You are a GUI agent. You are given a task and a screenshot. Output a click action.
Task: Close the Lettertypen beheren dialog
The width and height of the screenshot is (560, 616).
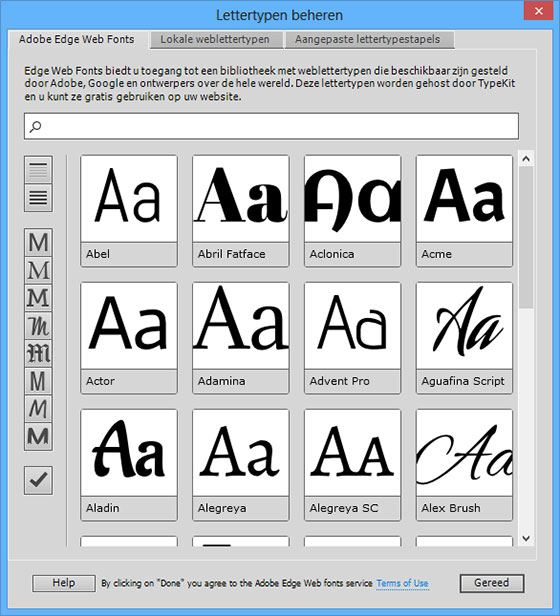pos(539,11)
